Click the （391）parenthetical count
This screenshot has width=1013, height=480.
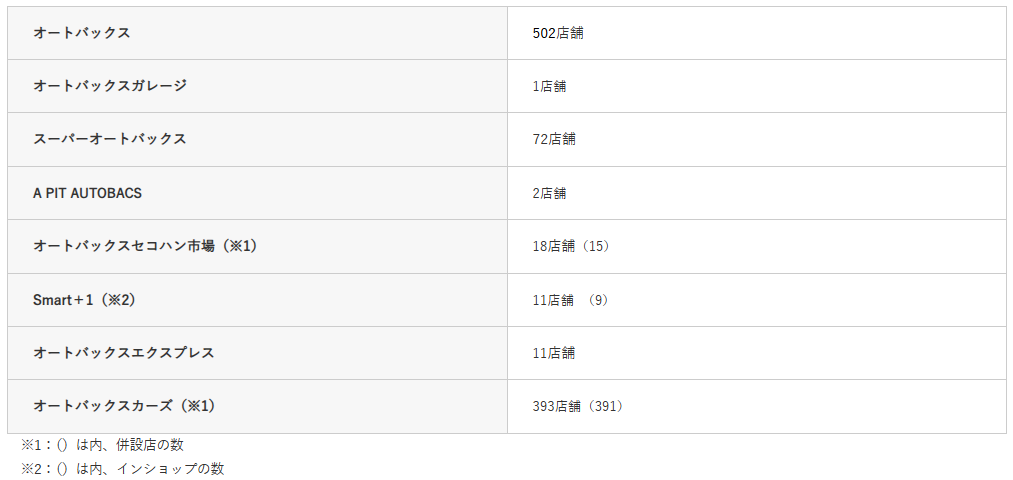tap(605, 406)
